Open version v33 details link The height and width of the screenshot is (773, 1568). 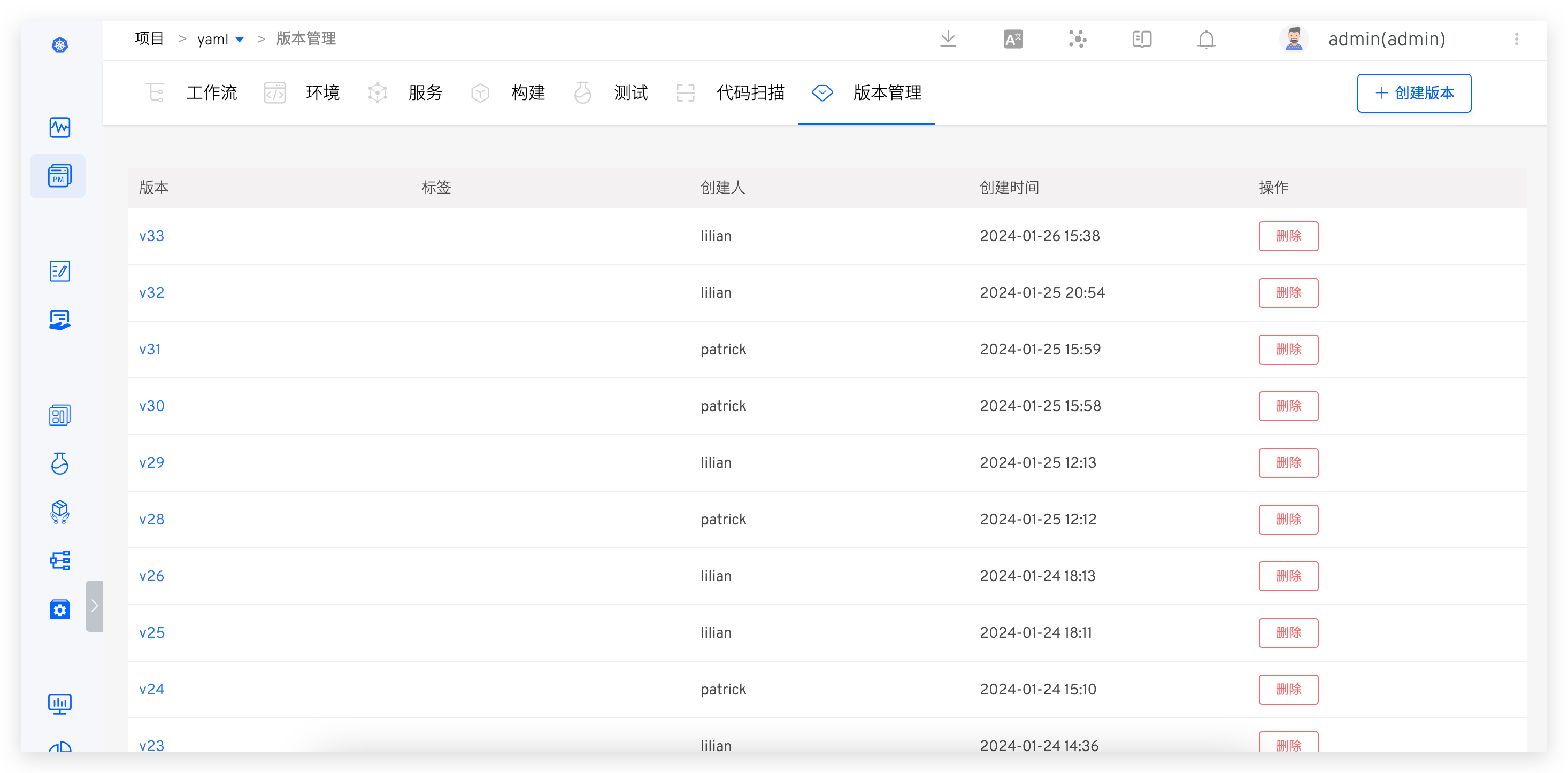(x=151, y=236)
